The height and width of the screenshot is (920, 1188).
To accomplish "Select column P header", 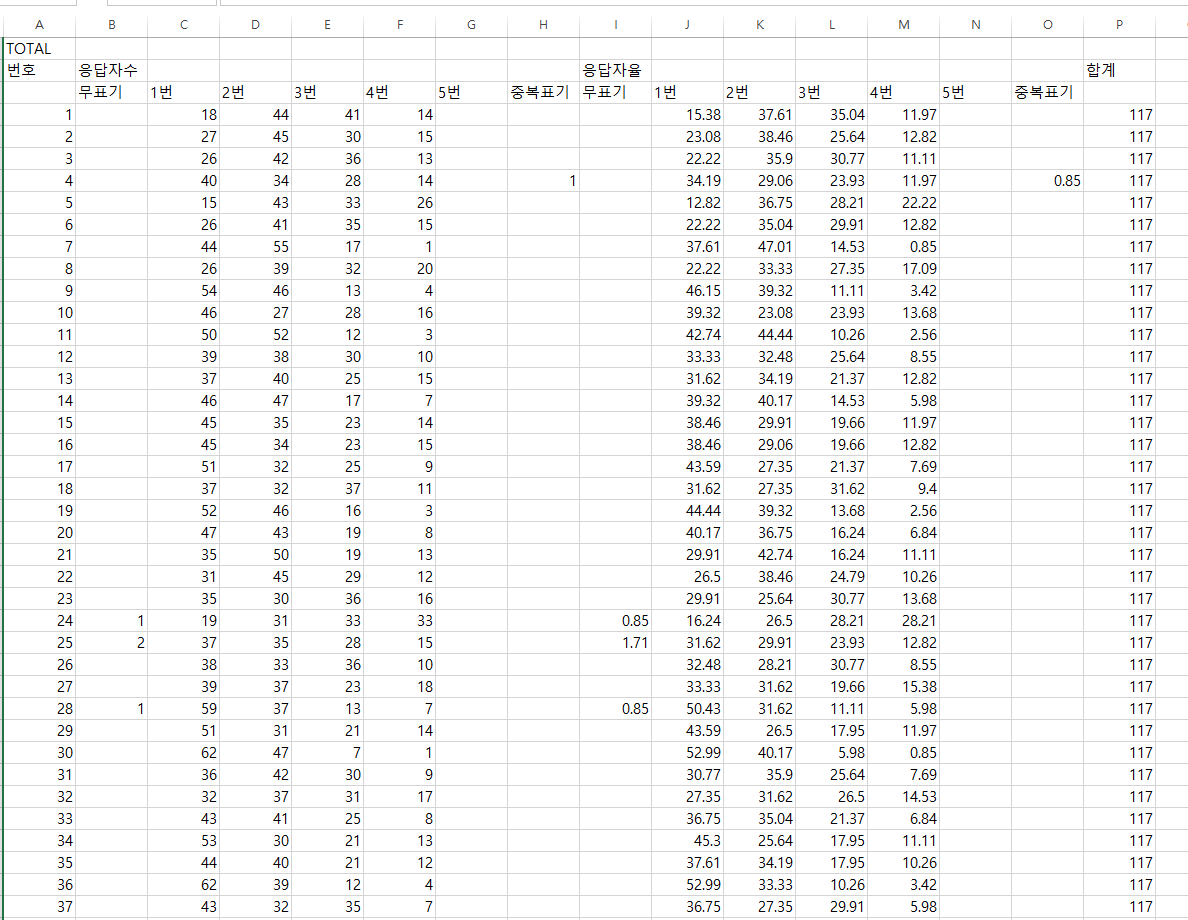I will tap(1119, 25).
